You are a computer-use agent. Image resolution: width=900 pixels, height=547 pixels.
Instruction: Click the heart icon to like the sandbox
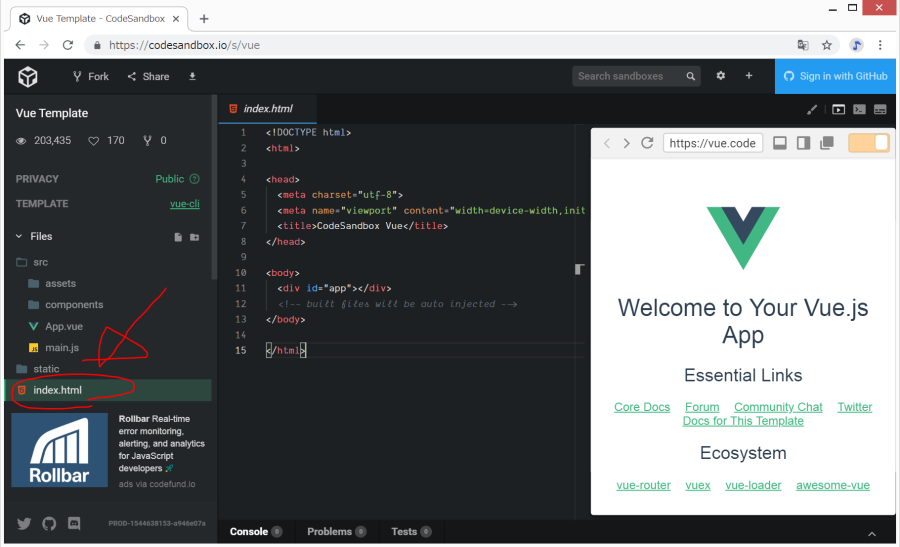95,141
